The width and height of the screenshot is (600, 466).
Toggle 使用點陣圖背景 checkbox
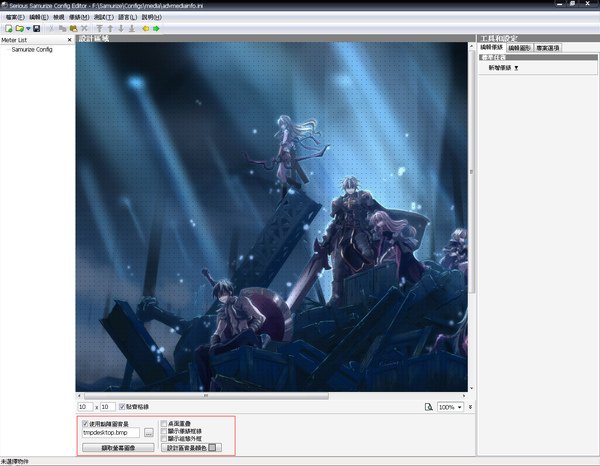[x=85, y=424]
